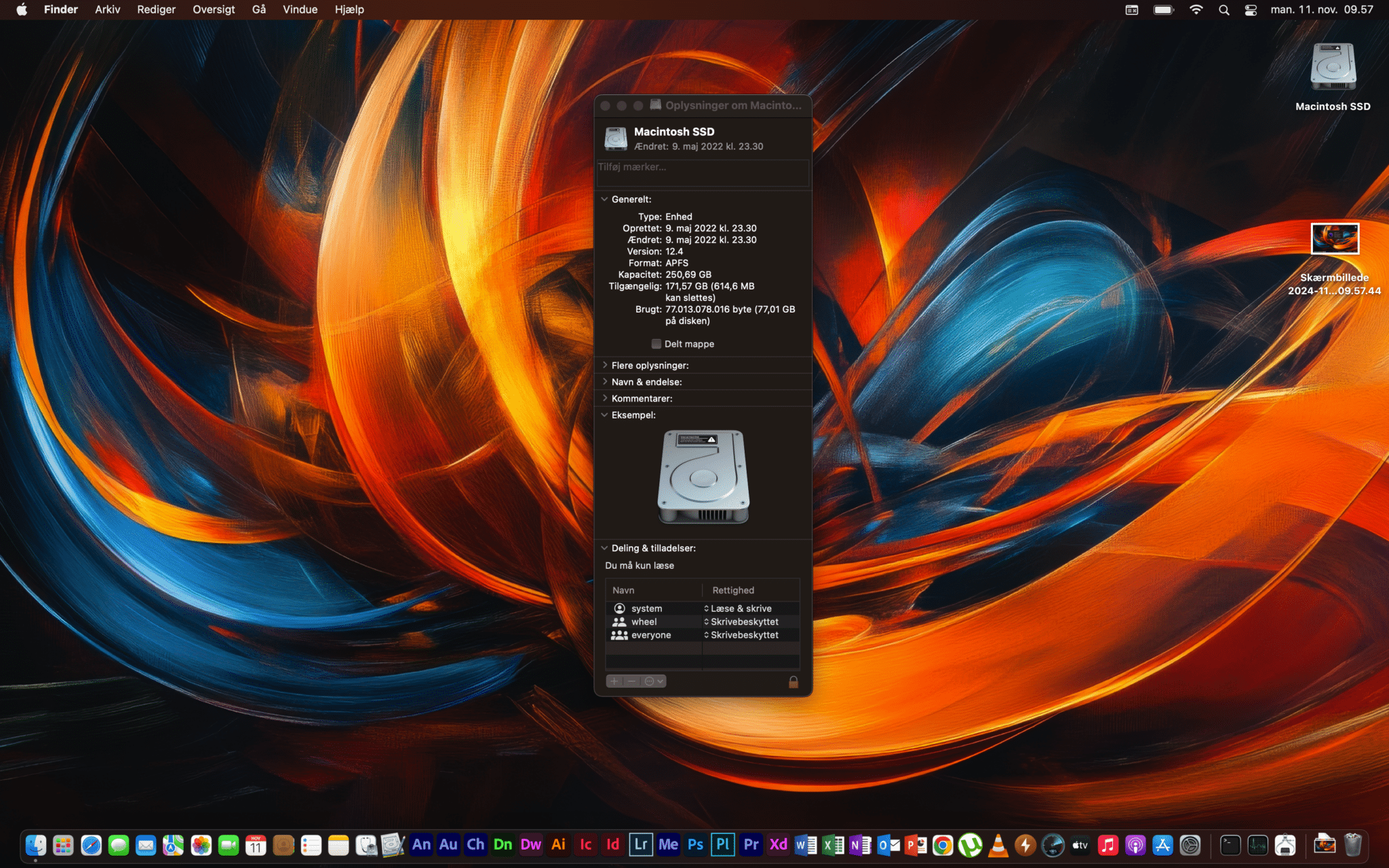Select the Skærmbillede screenshot file on desktop
The height and width of the screenshot is (868, 1389).
click(x=1334, y=239)
